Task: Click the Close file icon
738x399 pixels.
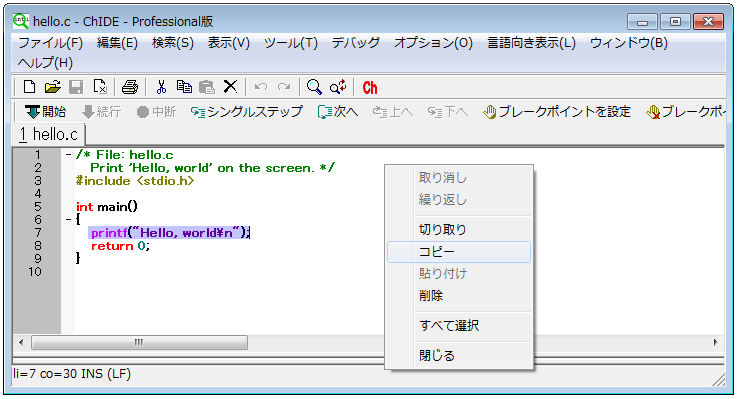Action: (100, 87)
